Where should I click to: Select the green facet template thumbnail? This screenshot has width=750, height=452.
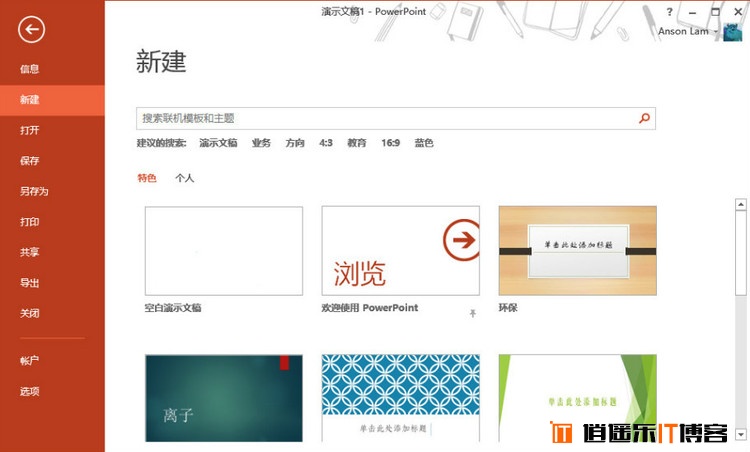coord(577,398)
